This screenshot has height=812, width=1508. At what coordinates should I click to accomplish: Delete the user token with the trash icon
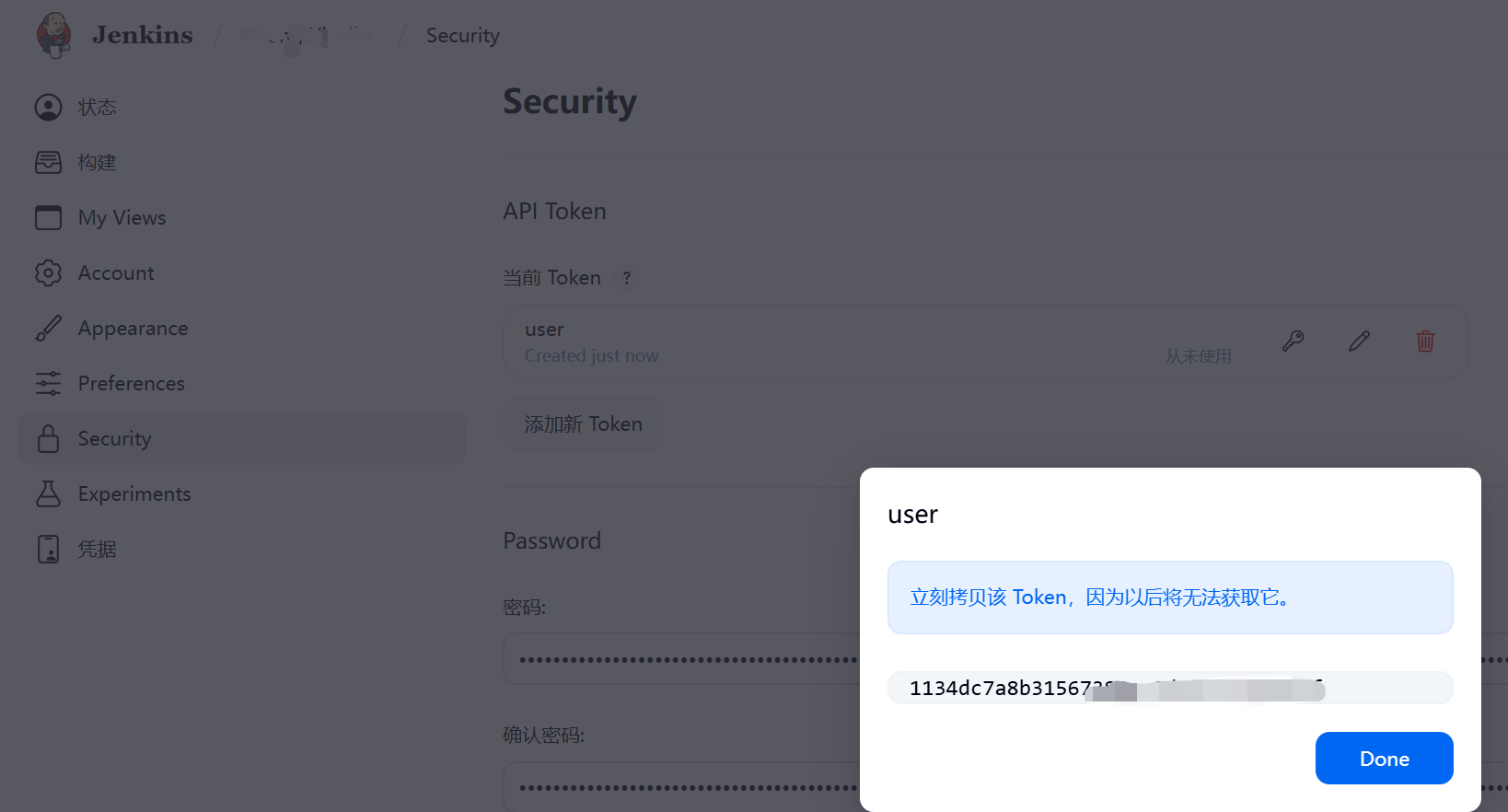[x=1425, y=342]
